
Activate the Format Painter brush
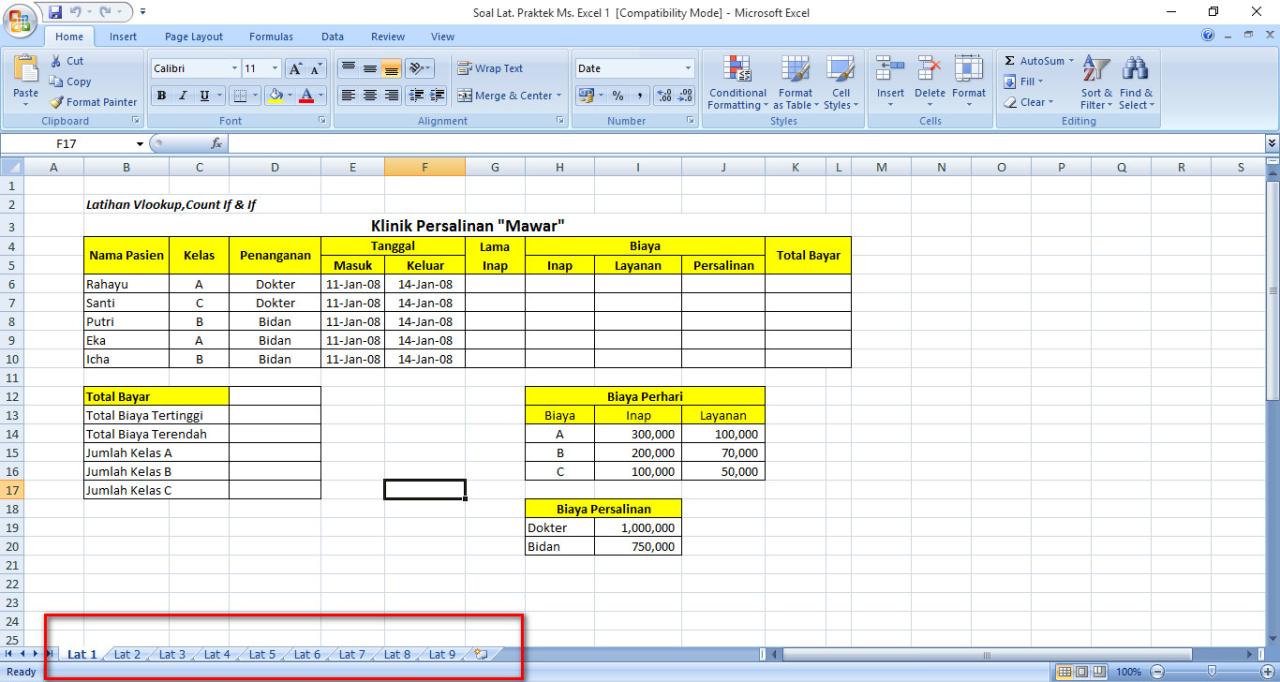(92, 102)
